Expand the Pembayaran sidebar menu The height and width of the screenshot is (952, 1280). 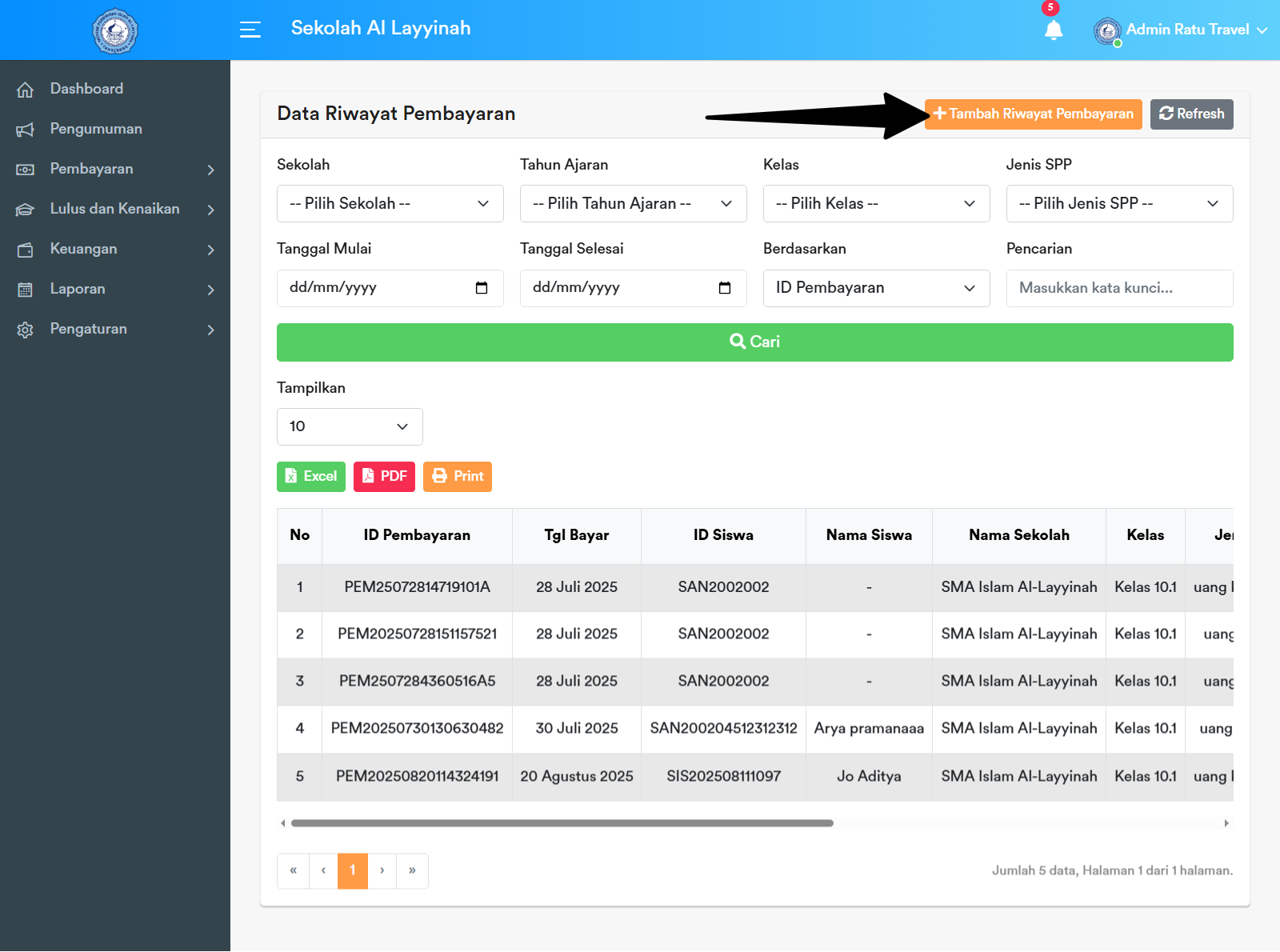115,169
